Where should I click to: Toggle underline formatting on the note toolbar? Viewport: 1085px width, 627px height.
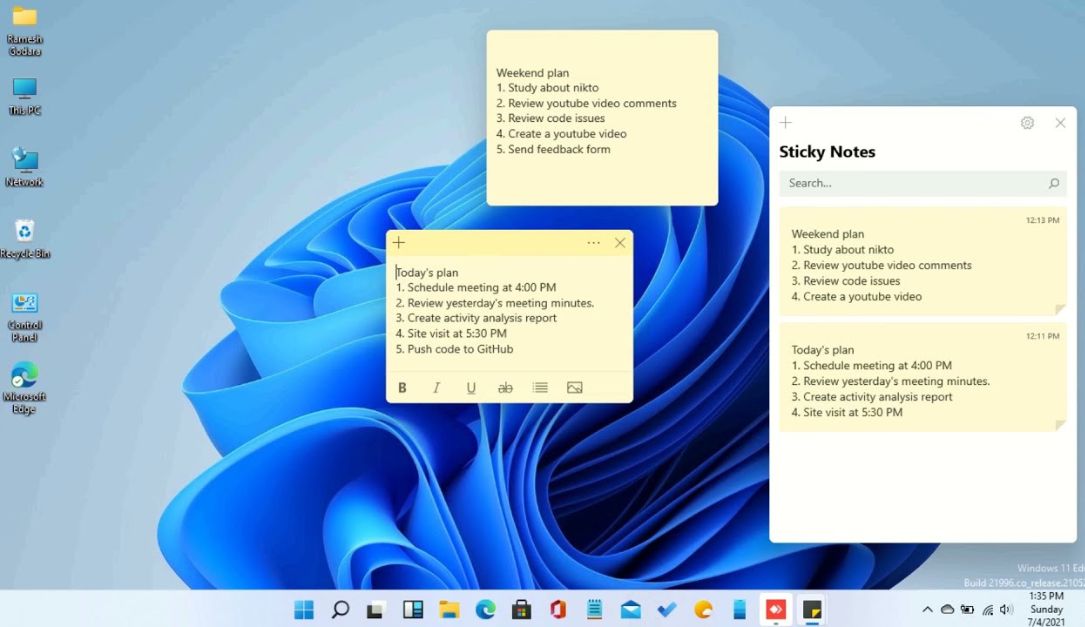tap(471, 388)
